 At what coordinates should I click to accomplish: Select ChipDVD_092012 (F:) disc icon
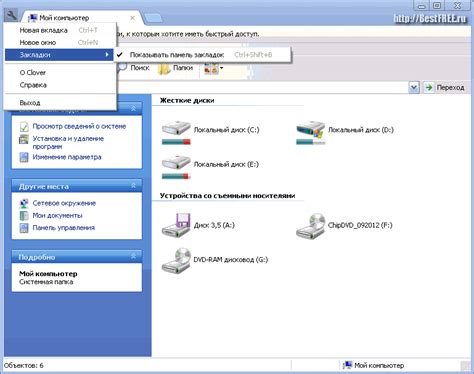(x=311, y=226)
